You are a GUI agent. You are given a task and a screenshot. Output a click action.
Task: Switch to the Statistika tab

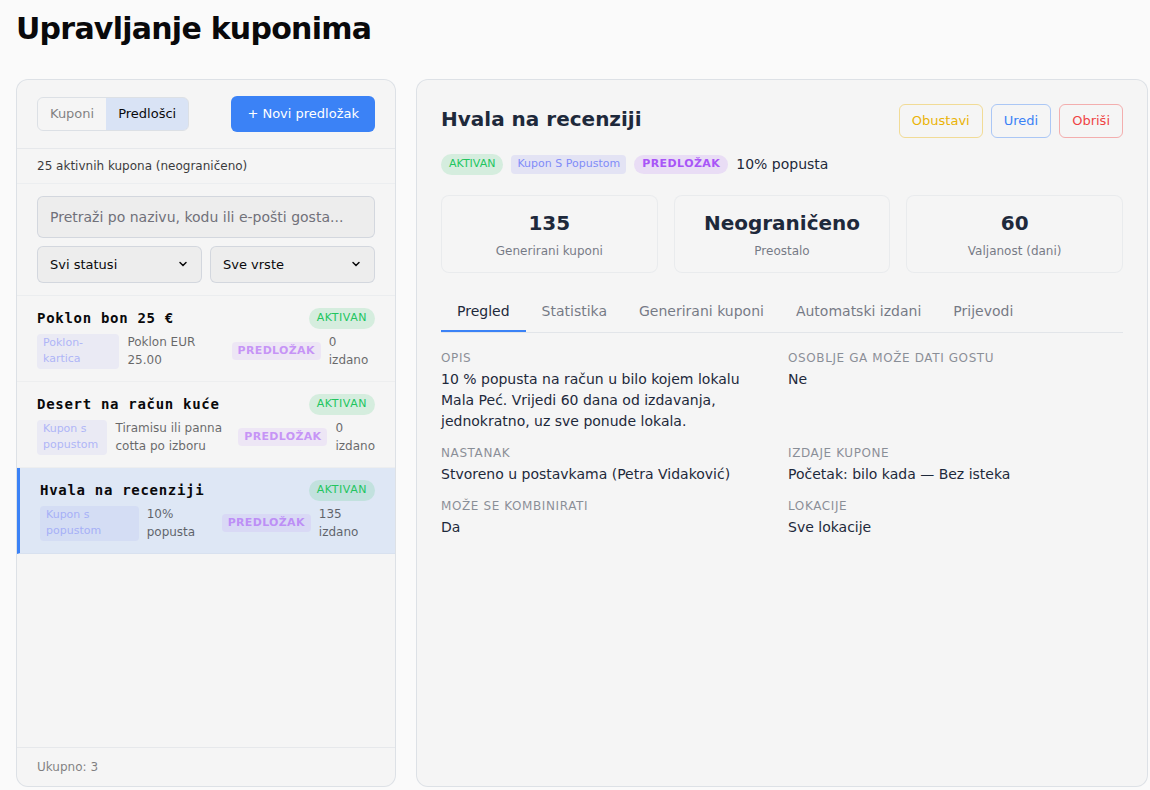click(x=574, y=311)
